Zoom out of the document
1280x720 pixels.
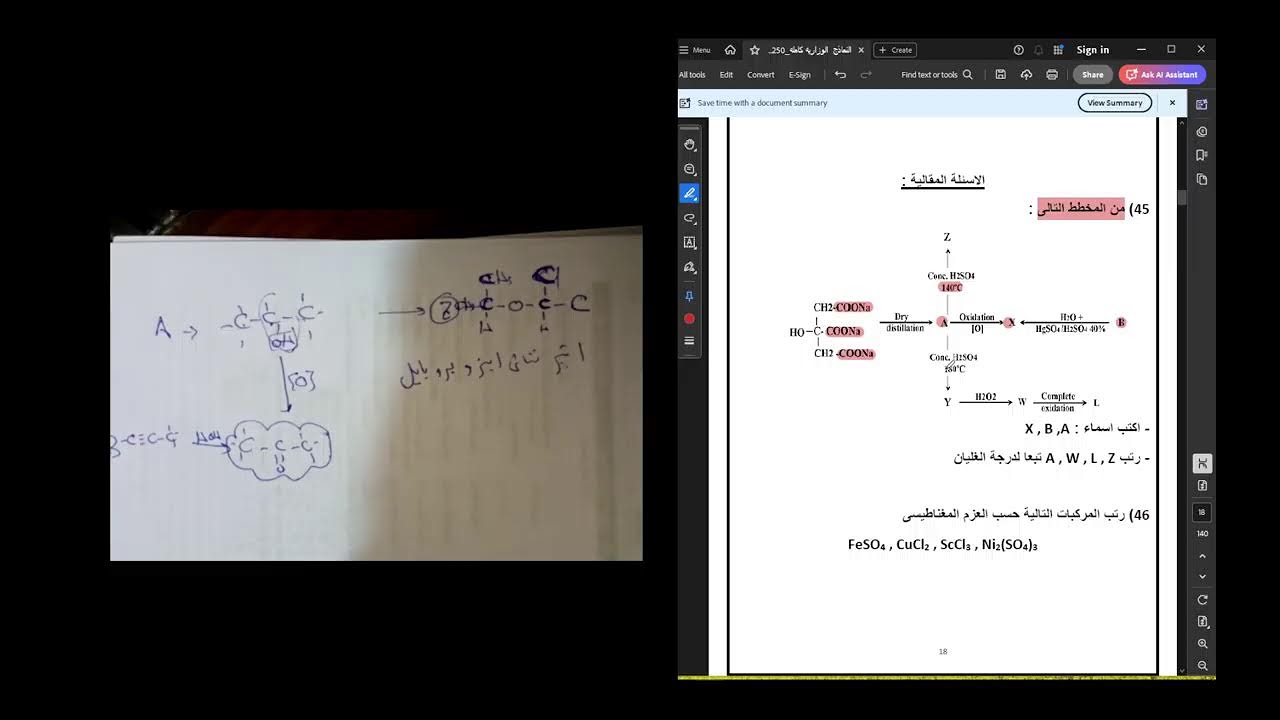(x=1202, y=666)
